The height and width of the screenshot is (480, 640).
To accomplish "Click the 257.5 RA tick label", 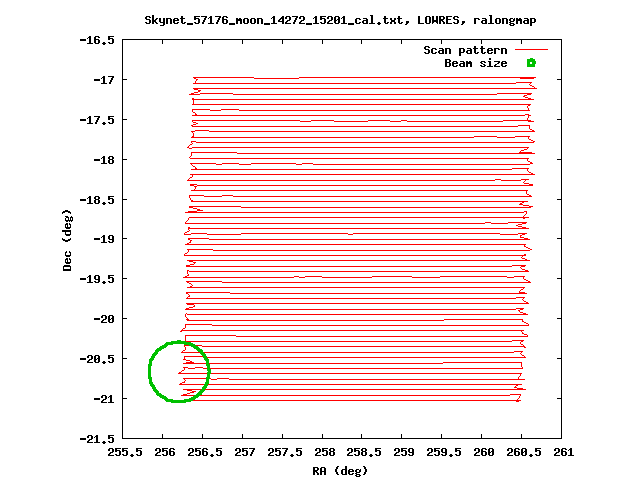I will (284, 452).
